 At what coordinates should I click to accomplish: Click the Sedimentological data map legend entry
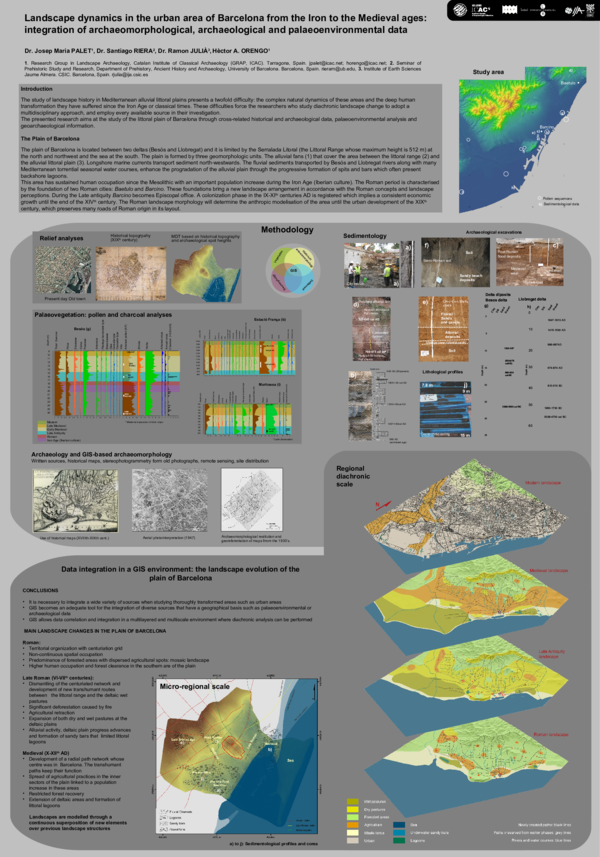[x=558, y=204]
